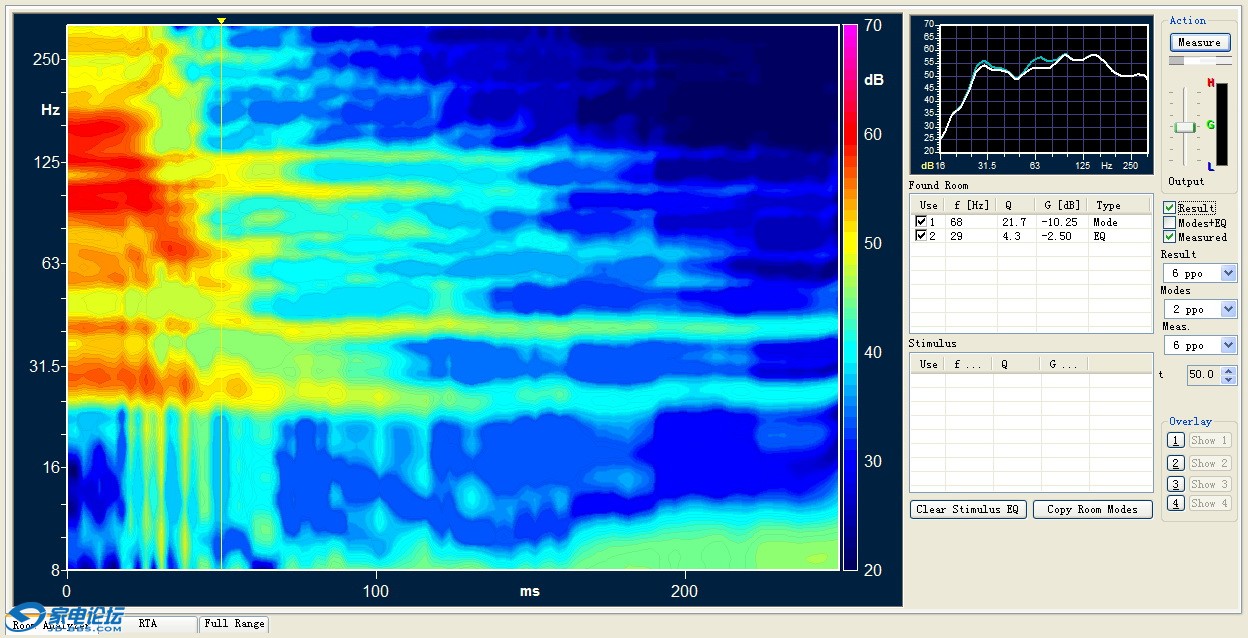Click the yellow time cursor marker
Image resolution: width=1248 pixels, height=638 pixels.
(x=221, y=21)
